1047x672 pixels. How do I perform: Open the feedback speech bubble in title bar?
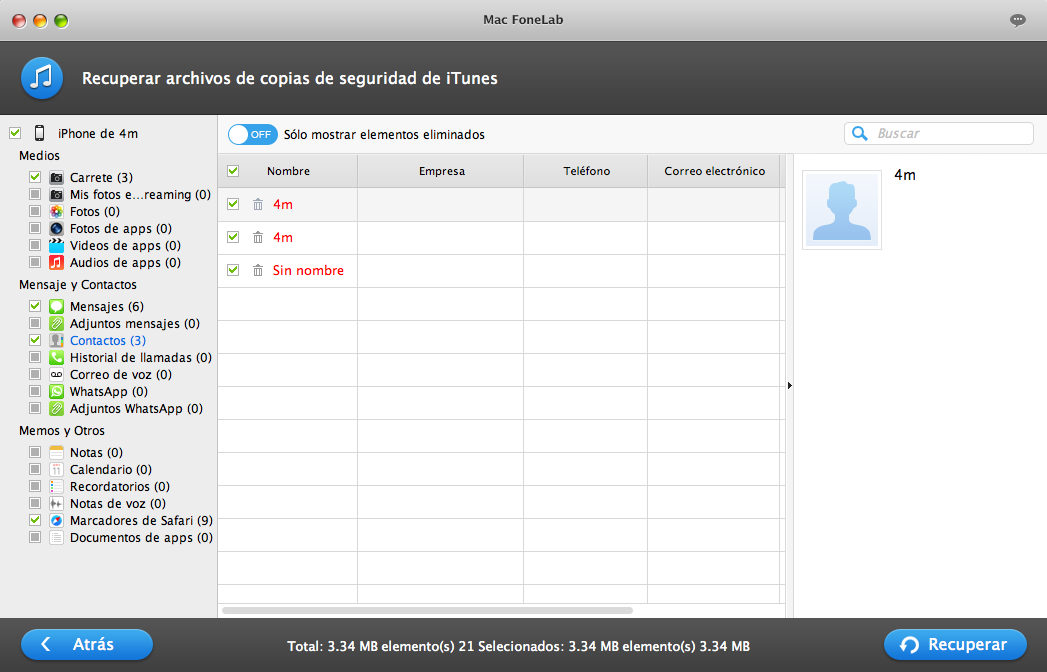[x=1018, y=20]
